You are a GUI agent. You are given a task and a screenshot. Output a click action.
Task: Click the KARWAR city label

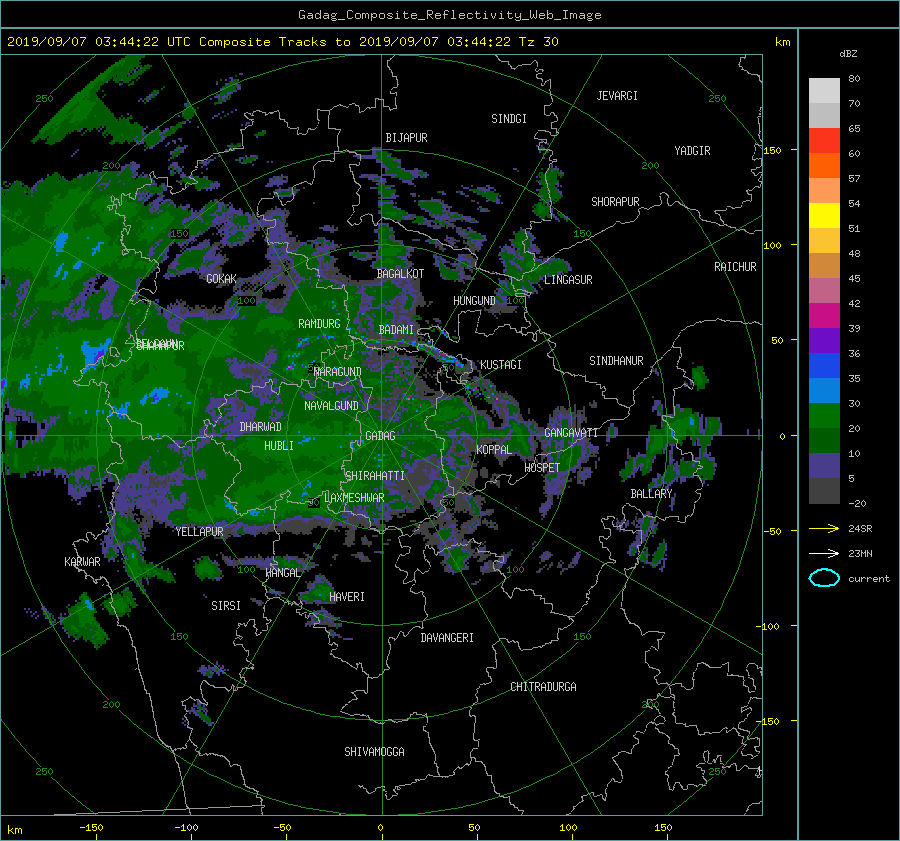(82, 562)
